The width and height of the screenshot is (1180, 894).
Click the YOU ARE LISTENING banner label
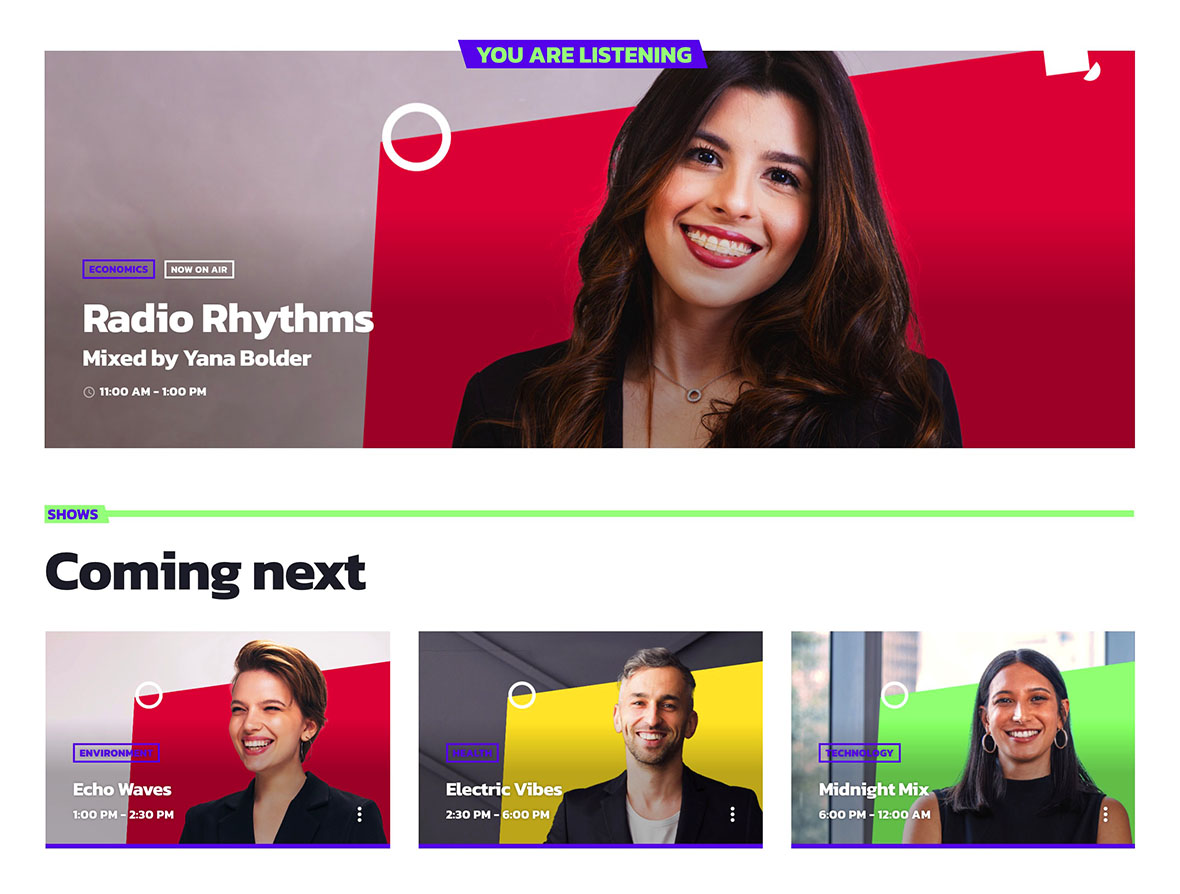[583, 55]
